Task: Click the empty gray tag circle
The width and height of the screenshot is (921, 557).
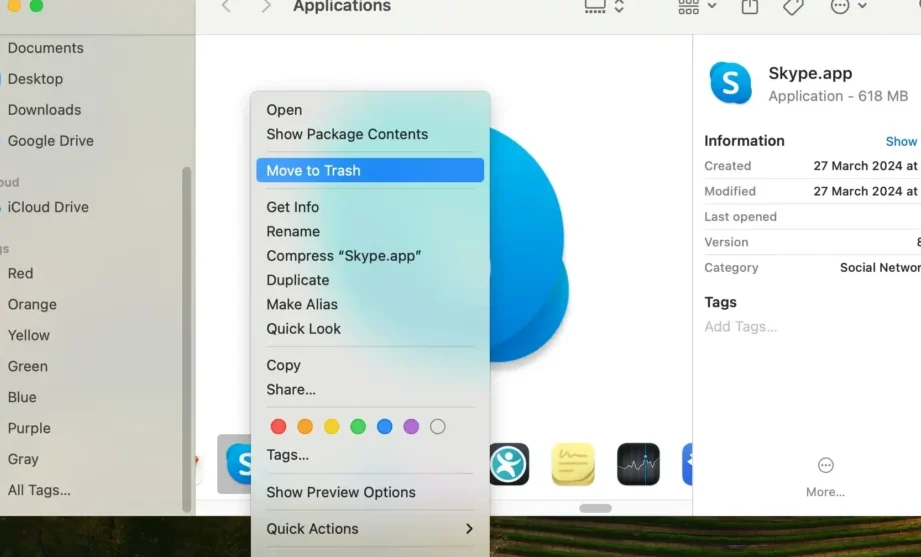Action: click(x=438, y=427)
